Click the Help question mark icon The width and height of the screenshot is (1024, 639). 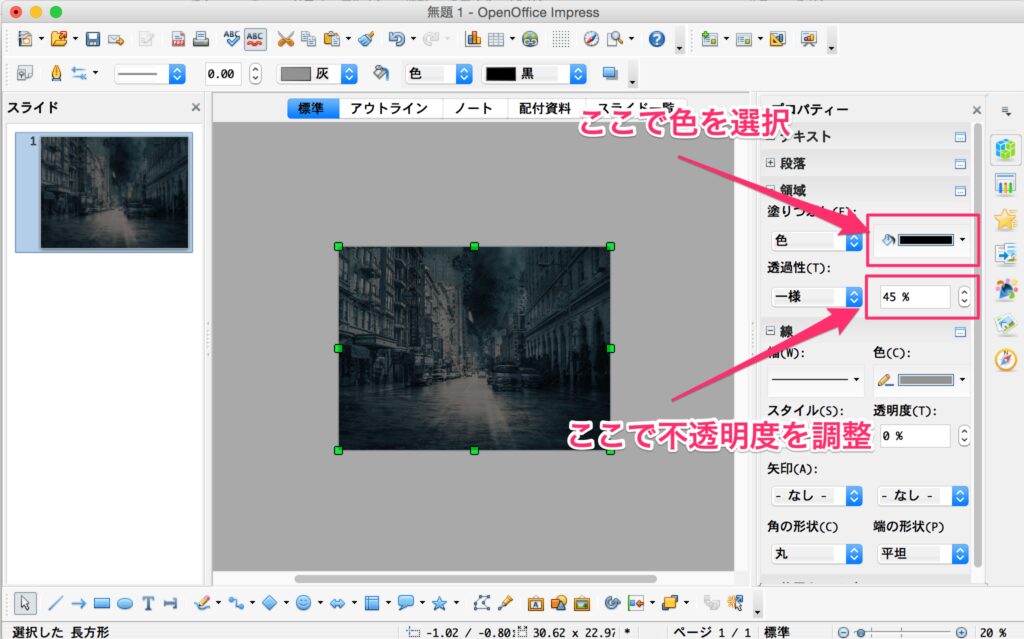[x=657, y=40]
